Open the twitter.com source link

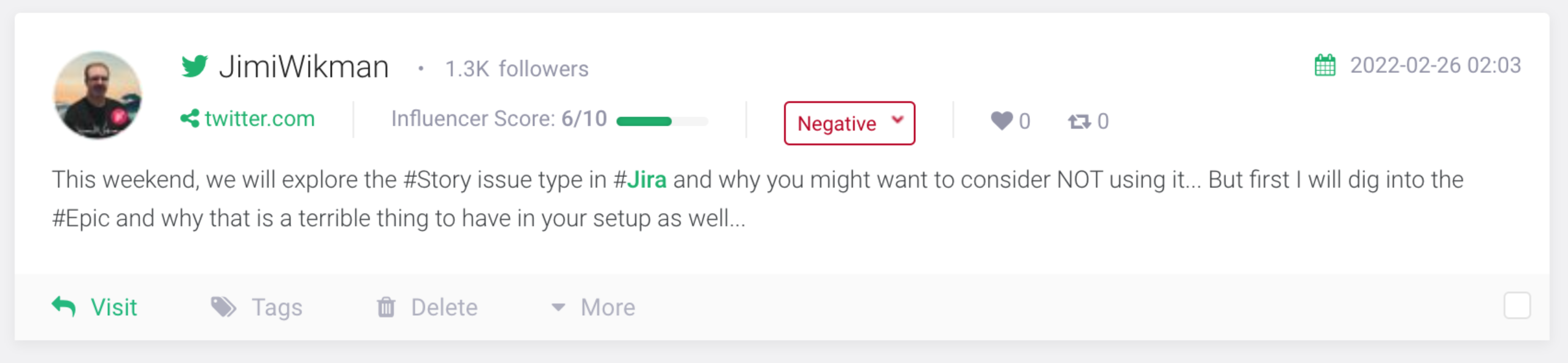(x=259, y=118)
